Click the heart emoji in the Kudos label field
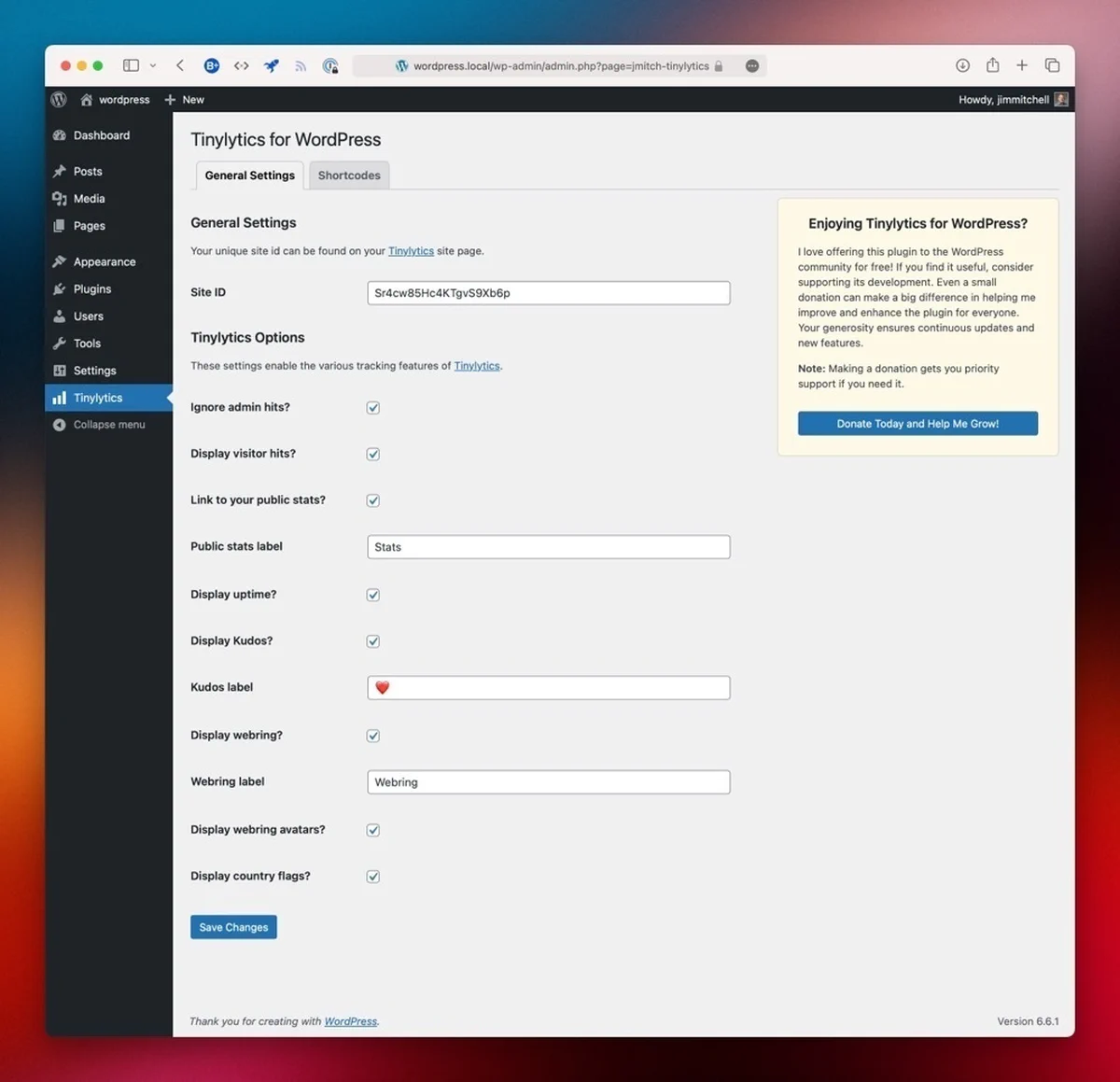The height and width of the screenshot is (1082, 1120). tap(383, 687)
